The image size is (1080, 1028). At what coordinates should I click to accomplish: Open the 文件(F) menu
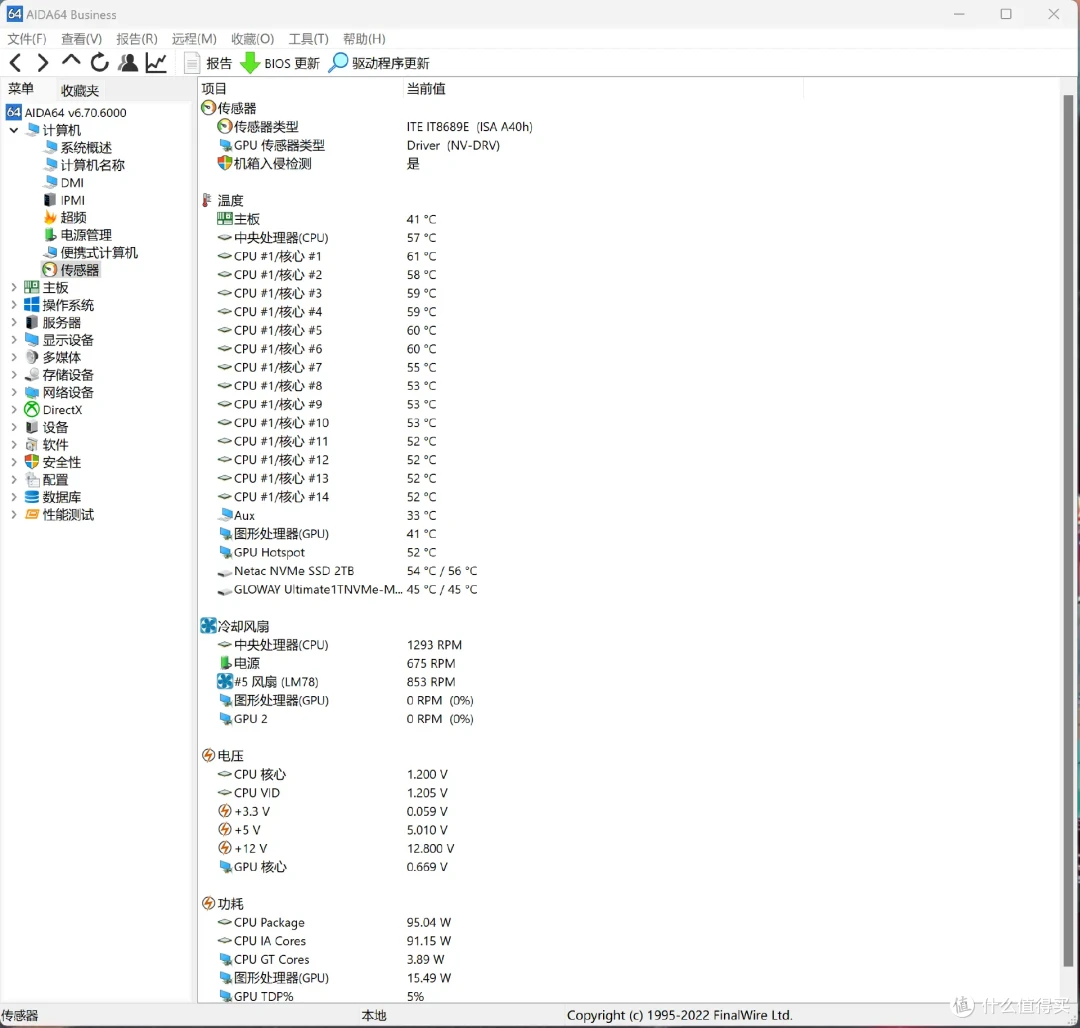[27, 39]
